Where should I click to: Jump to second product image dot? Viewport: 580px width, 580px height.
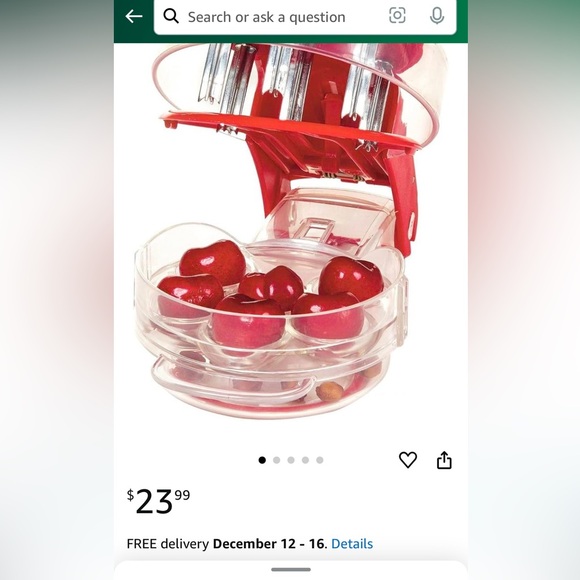coord(276,460)
